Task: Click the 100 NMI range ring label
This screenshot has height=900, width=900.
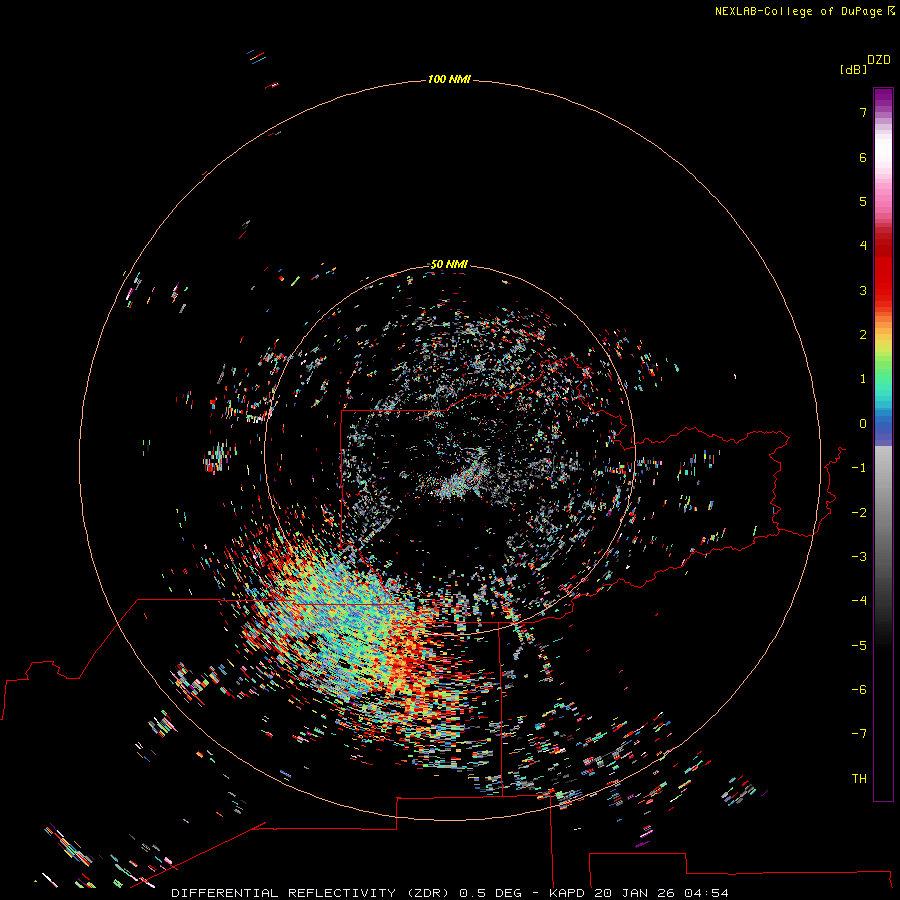Action: coord(449,79)
